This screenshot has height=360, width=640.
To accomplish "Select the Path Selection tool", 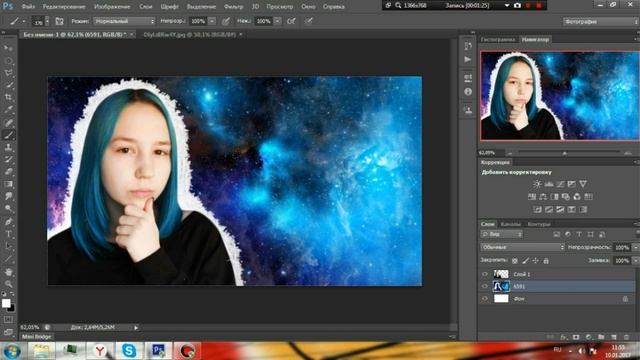I will [8, 246].
